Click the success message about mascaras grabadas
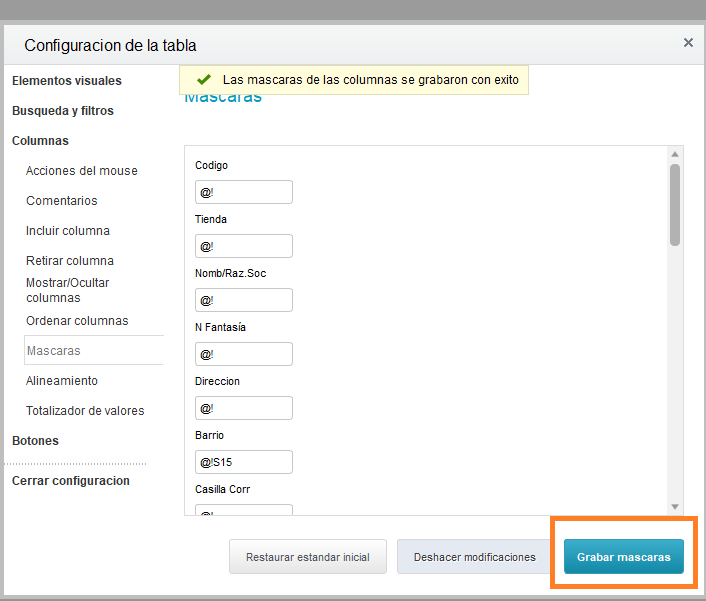The width and height of the screenshot is (706, 601). click(x=371, y=80)
